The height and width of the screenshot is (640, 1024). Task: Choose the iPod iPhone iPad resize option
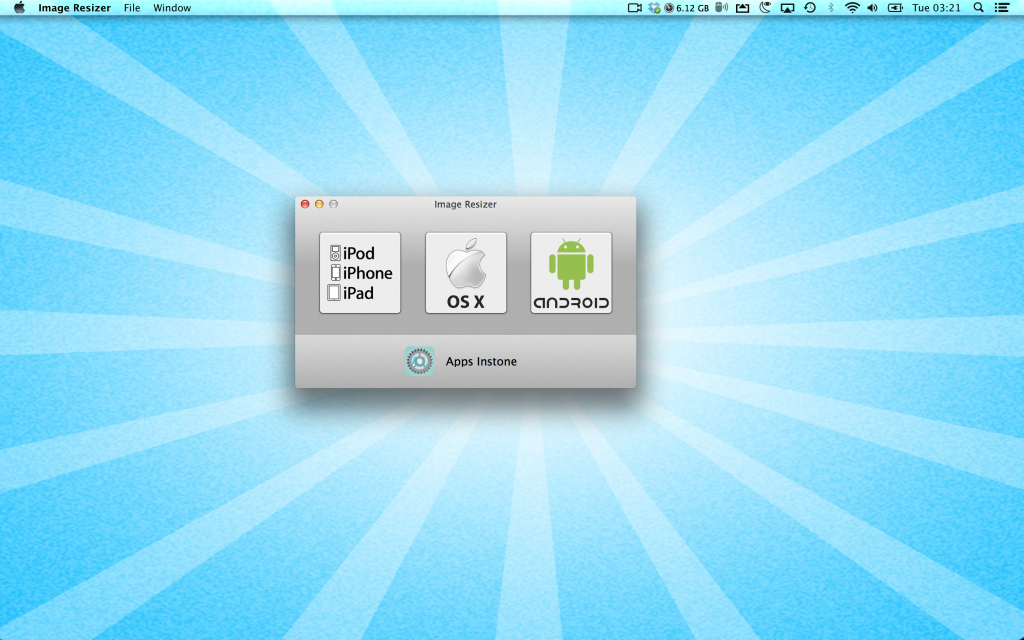360,273
